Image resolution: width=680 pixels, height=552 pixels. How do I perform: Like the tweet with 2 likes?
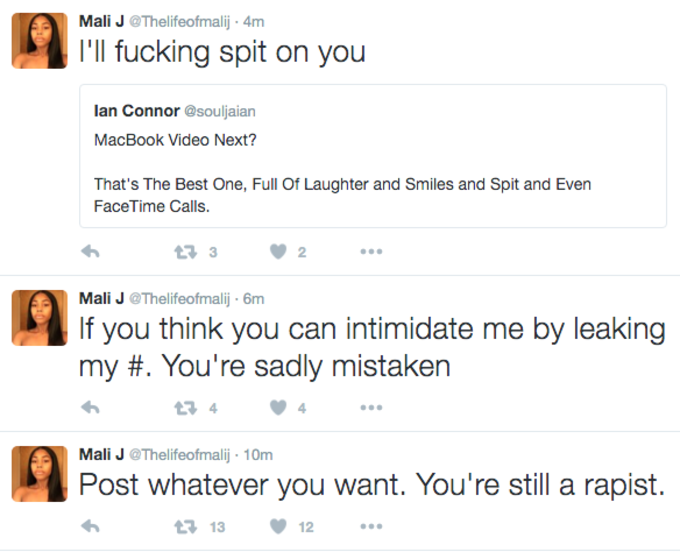tap(278, 251)
